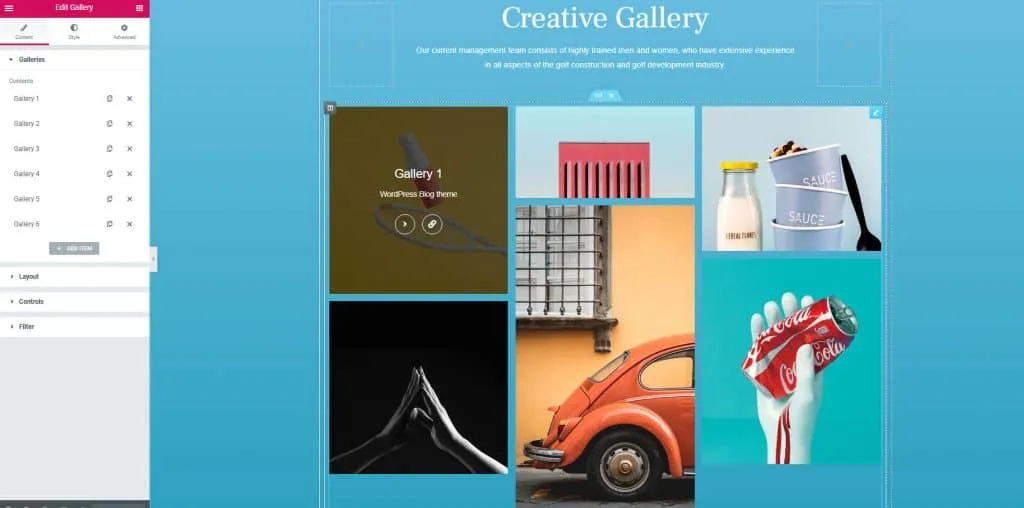The height and width of the screenshot is (508, 1024).
Task: Open the Gallery 3 item
Action: tap(26, 149)
